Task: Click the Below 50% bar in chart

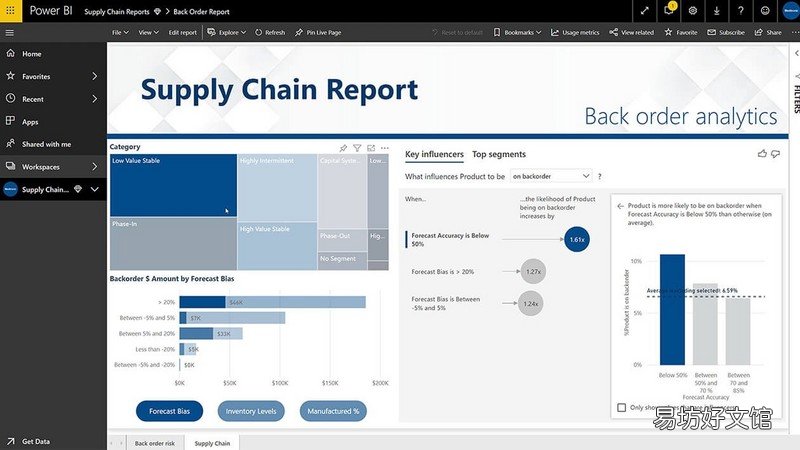Action: coord(672,310)
